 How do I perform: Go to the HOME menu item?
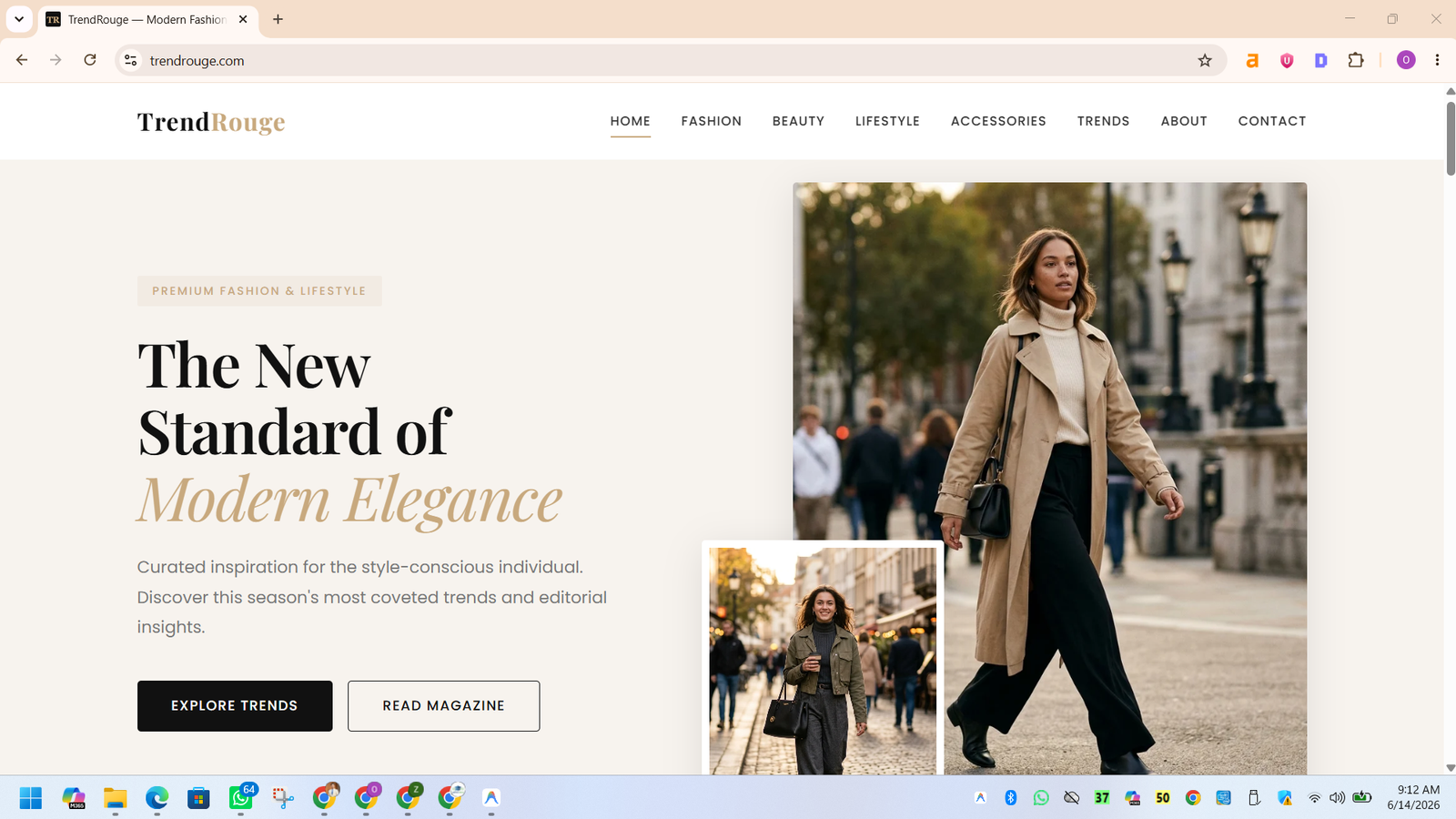click(631, 121)
